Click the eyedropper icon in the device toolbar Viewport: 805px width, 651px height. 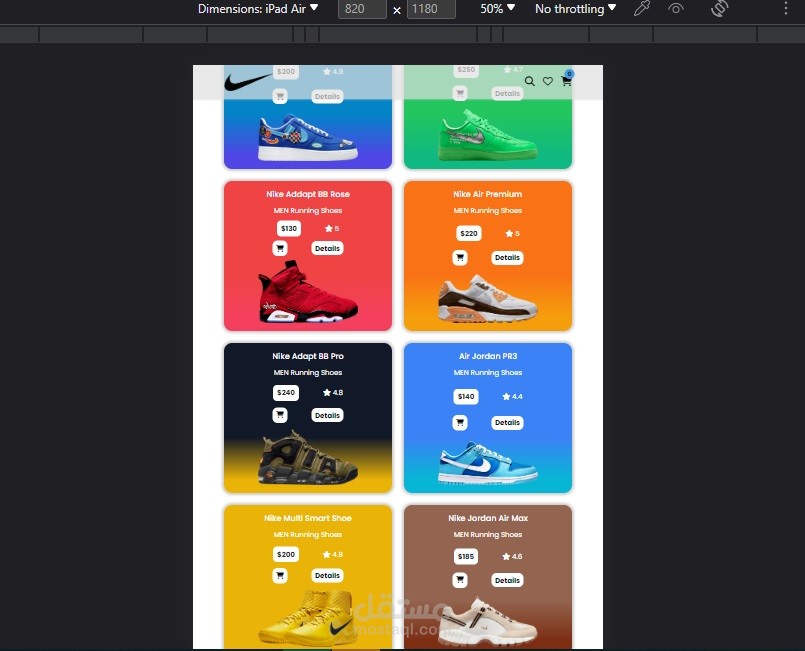tap(642, 9)
